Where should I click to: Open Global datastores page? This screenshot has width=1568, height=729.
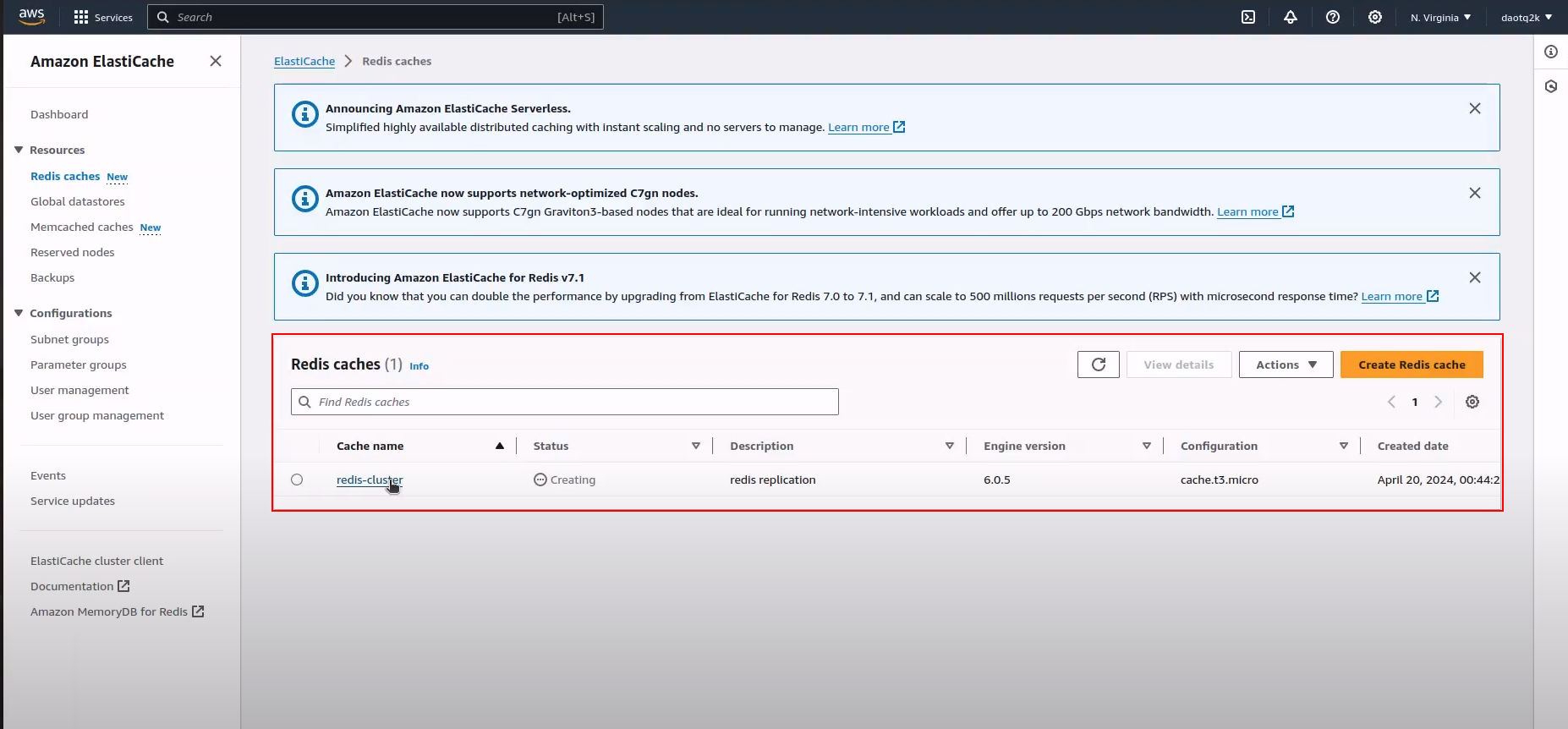(78, 201)
